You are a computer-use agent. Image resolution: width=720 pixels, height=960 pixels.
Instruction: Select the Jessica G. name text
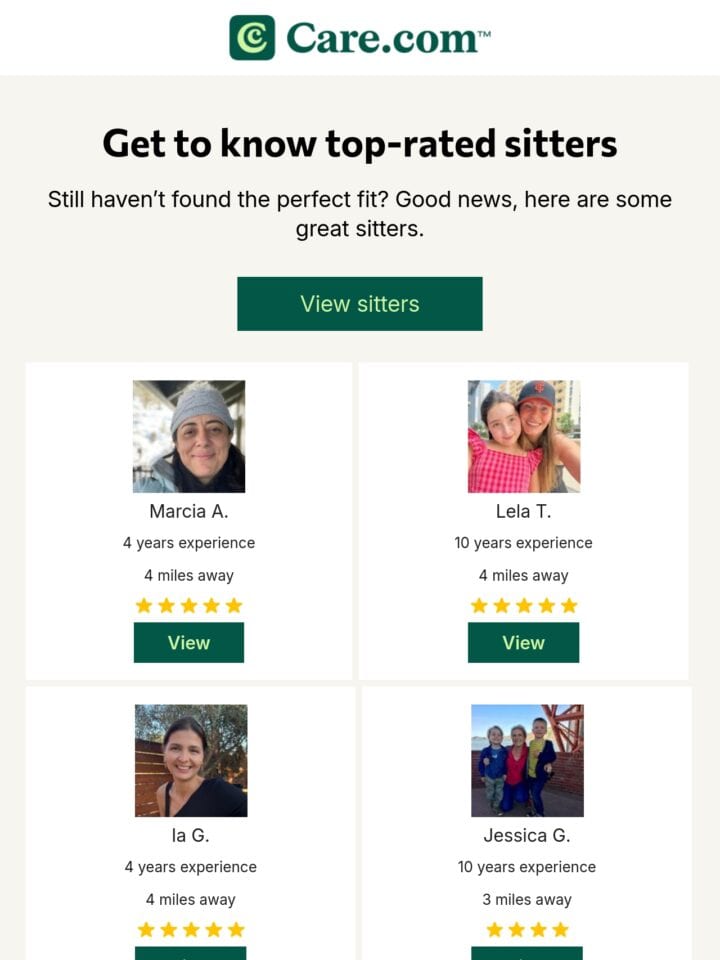527,835
